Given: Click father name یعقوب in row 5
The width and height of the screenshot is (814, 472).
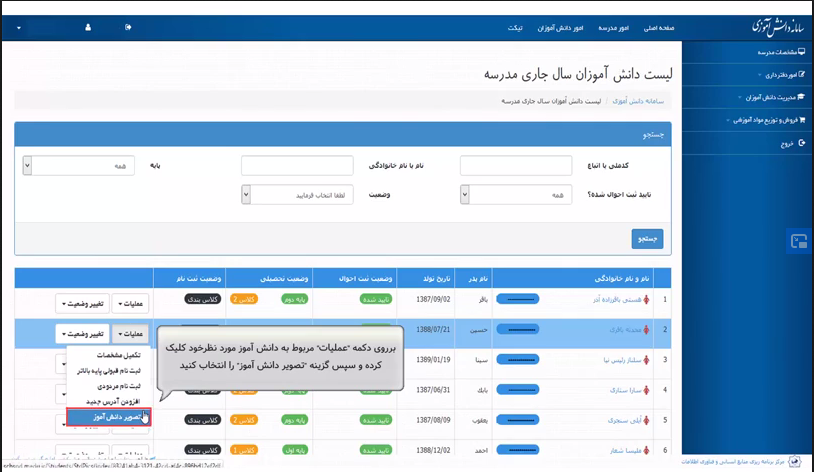Looking at the screenshot, I should click(480, 420).
